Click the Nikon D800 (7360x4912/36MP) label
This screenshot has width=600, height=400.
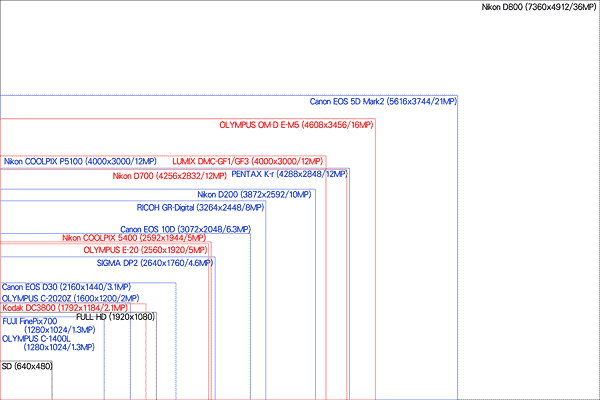coord(539,7)
